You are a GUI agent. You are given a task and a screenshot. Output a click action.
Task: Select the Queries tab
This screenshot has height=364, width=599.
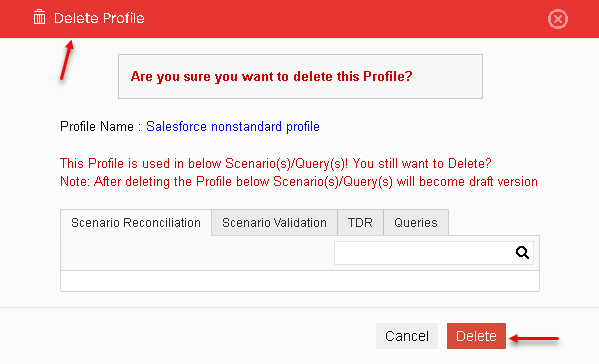tap(416, 222)
